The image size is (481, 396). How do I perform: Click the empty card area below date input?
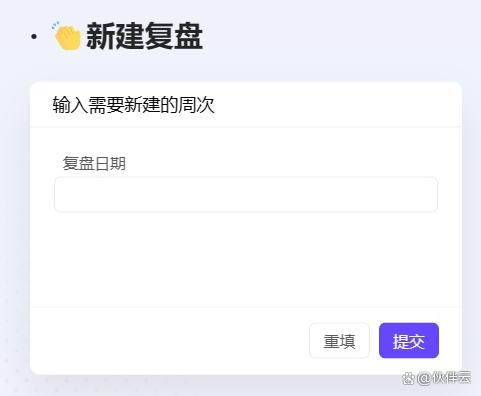tap(246, 258)
